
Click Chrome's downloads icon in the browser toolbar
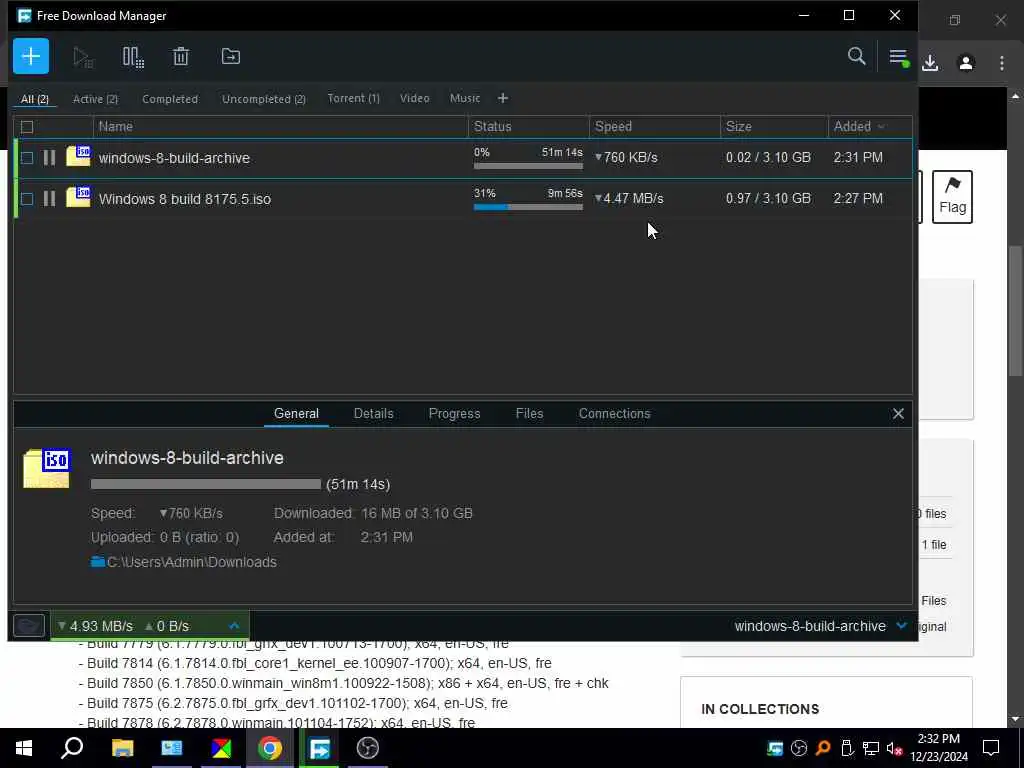click(x=930, y=63)
